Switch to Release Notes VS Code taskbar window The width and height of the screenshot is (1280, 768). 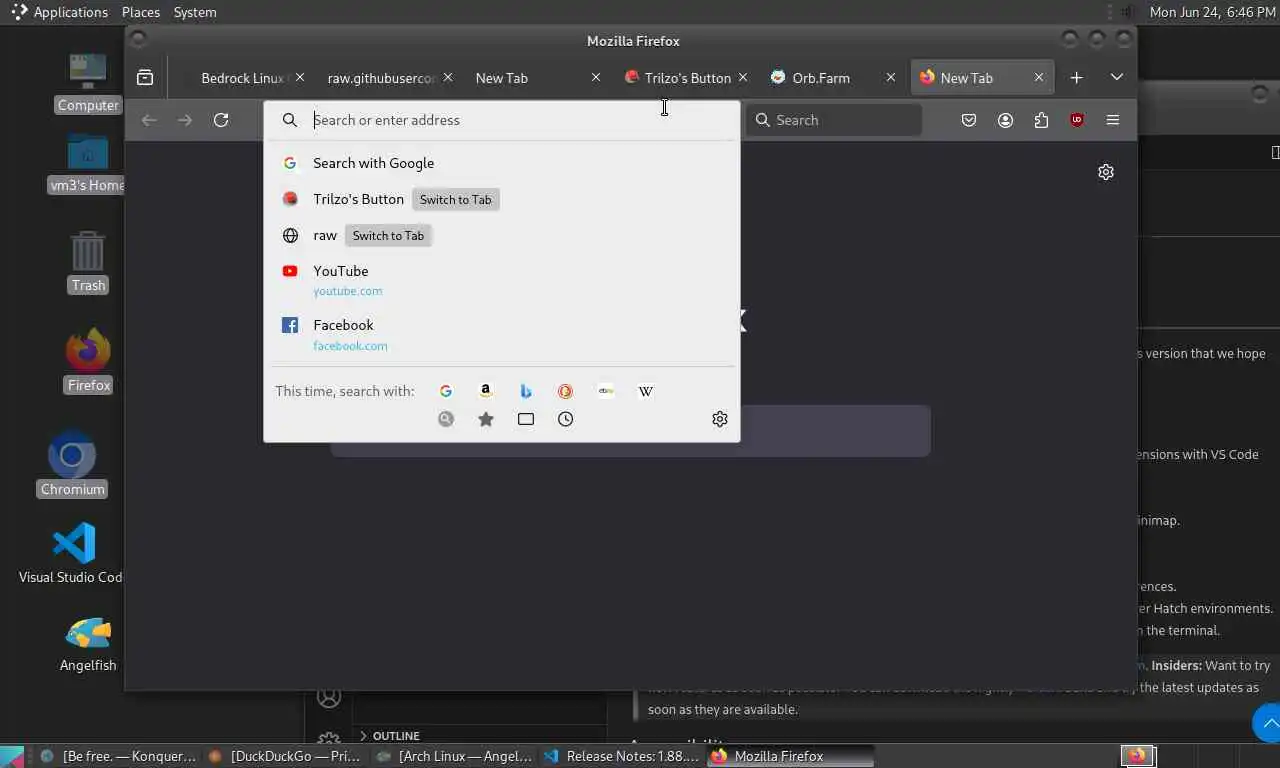pyautogui.click(x=622, y=756)
